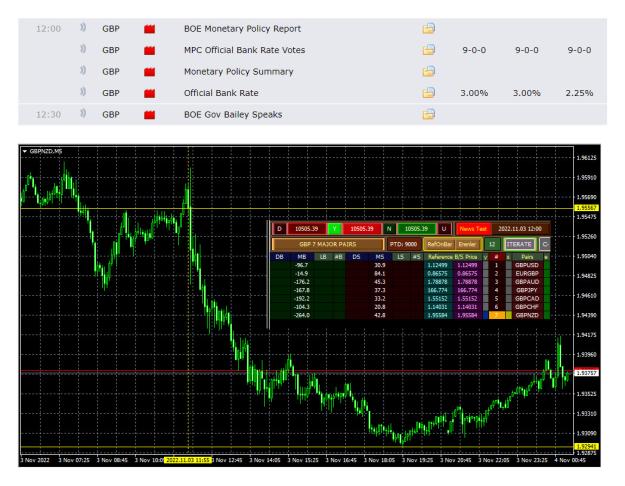Screen dimensions: 625x486
Task: Click the Official Bank Rate event title
Action: click(x=221, y=93)
